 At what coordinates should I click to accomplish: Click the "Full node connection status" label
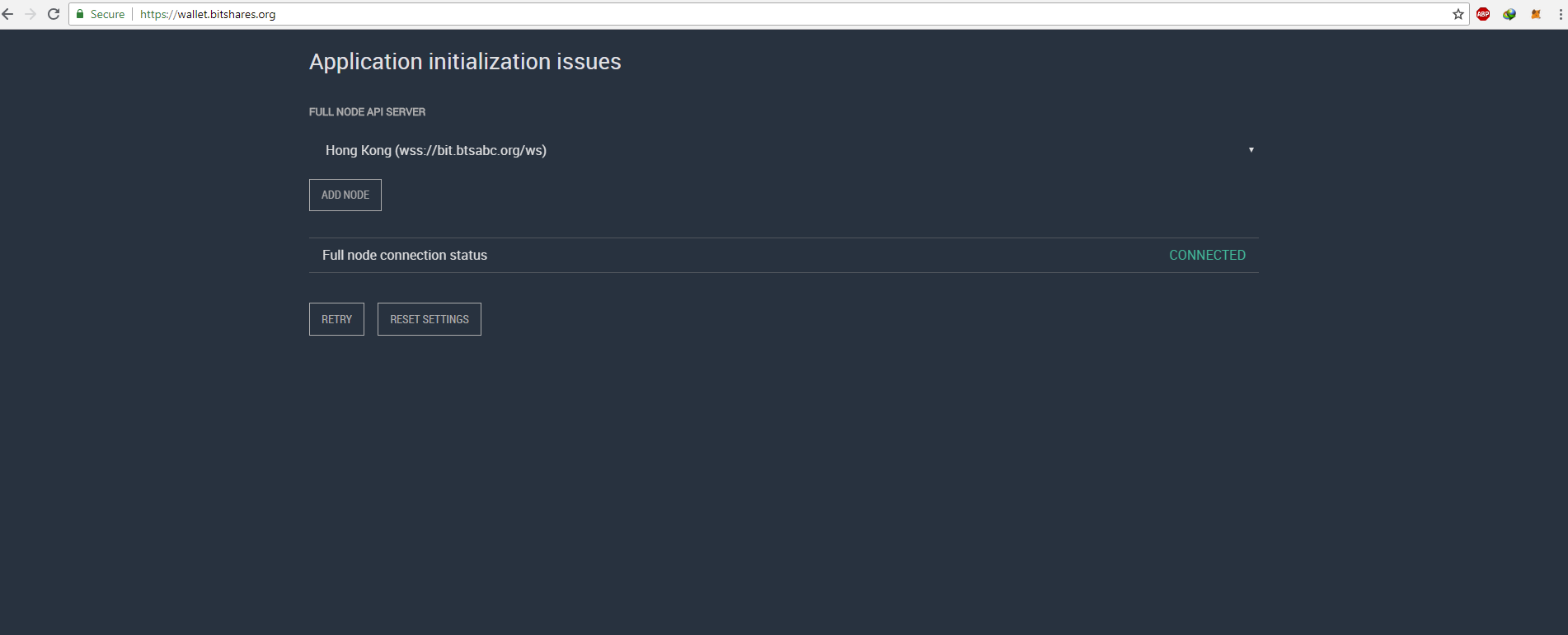click(x=405, y=256)
